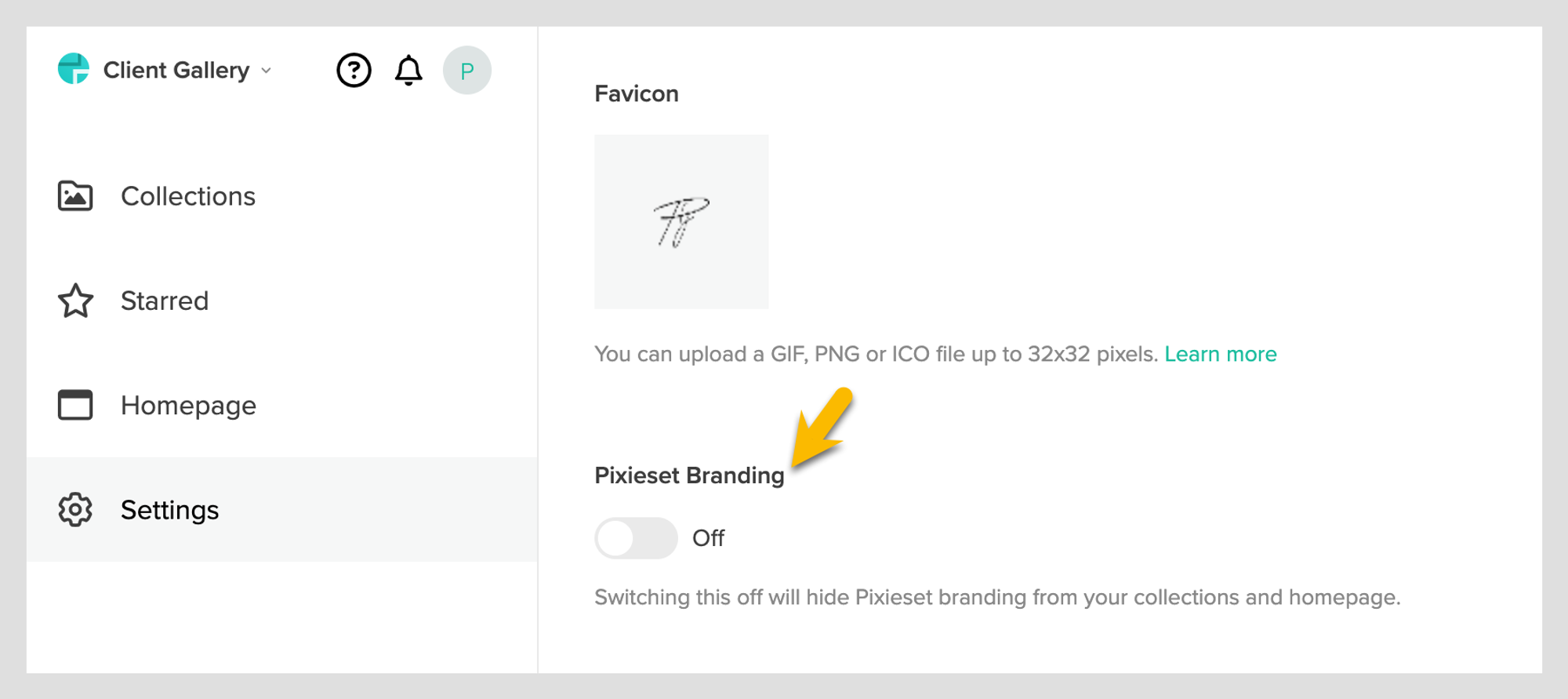The image size is (1568, 699).
Task: Select the Starred menu label
Action: coord(165,300)
